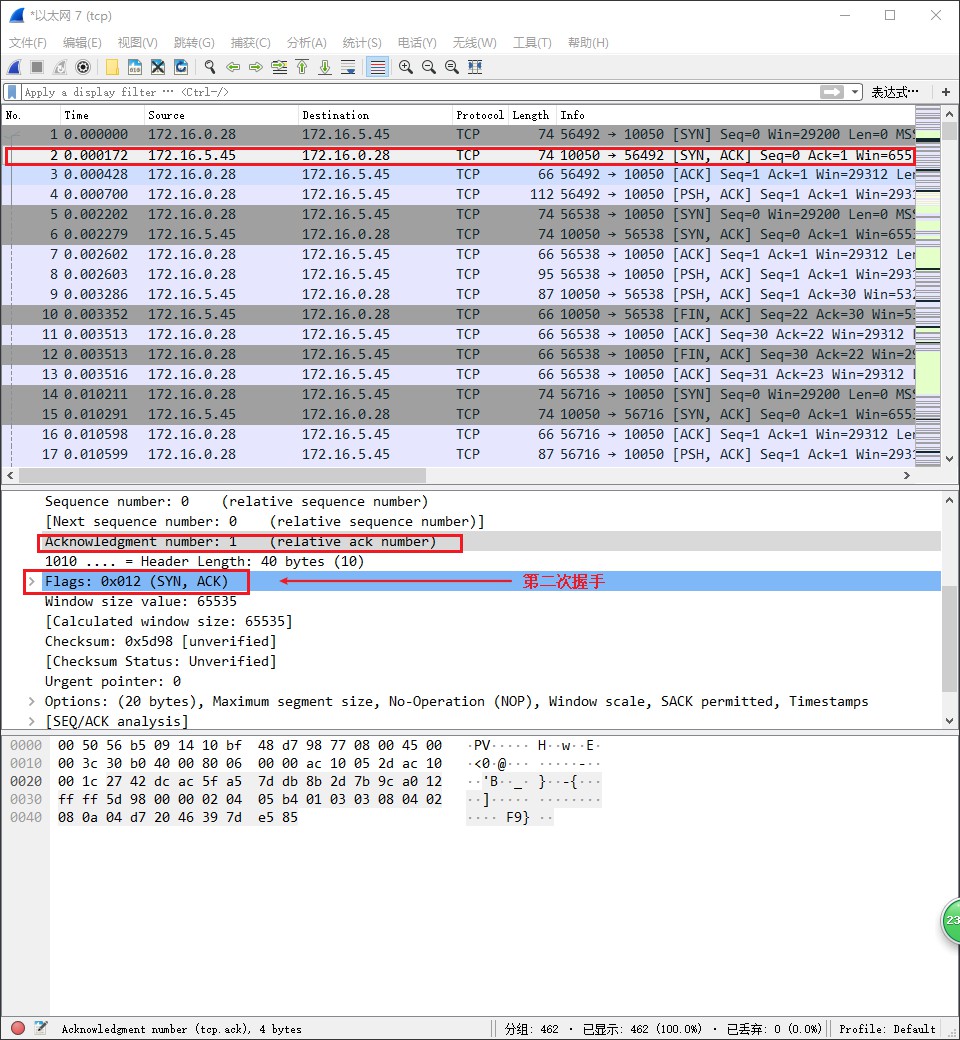The height and width of the screenshot is (1040, 960).
Task: Open the 分析(A) menu
Action: [307, 42]
